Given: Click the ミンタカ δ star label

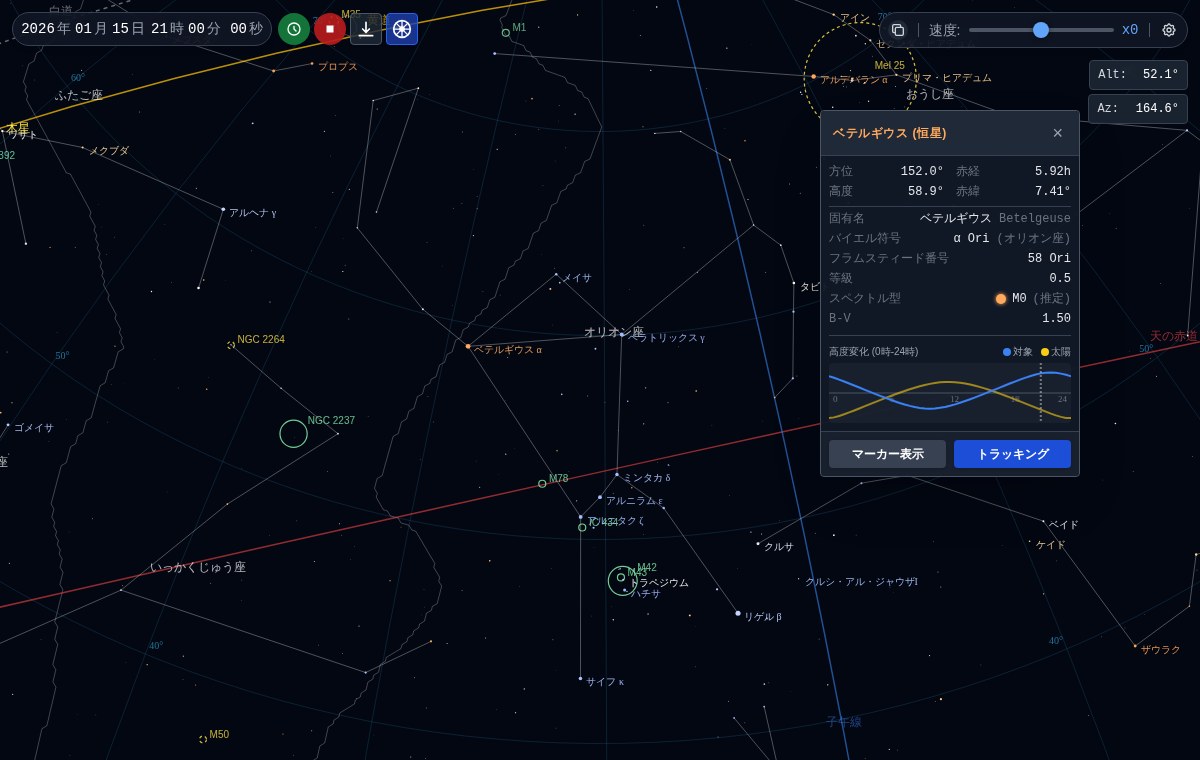Looking at the screenshot, I should pyautogui.click(x=647, y=478).
